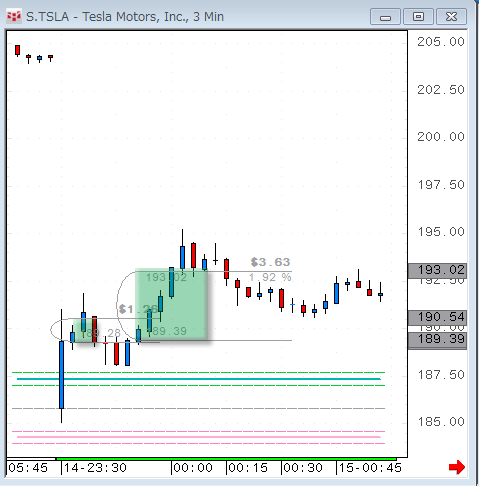Click the 185.00 price axis label
479x486 pixels.
coord(441,422)
